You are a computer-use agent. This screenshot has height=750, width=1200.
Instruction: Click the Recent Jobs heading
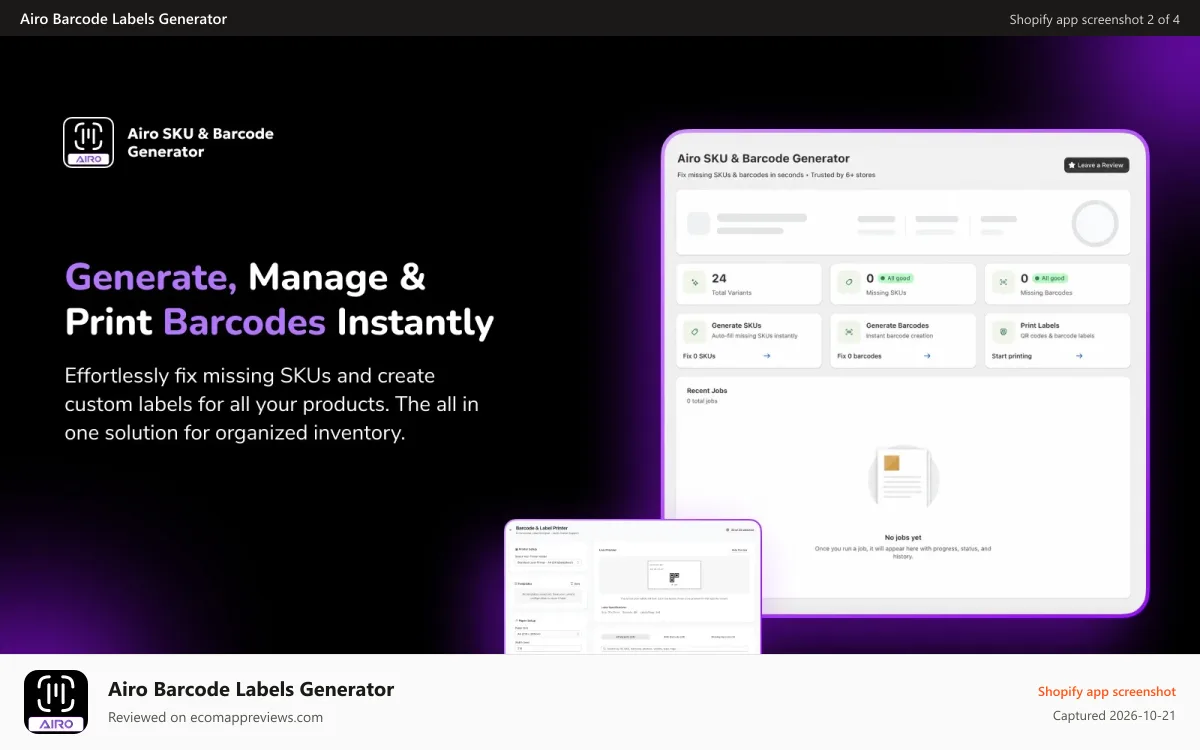707,390
